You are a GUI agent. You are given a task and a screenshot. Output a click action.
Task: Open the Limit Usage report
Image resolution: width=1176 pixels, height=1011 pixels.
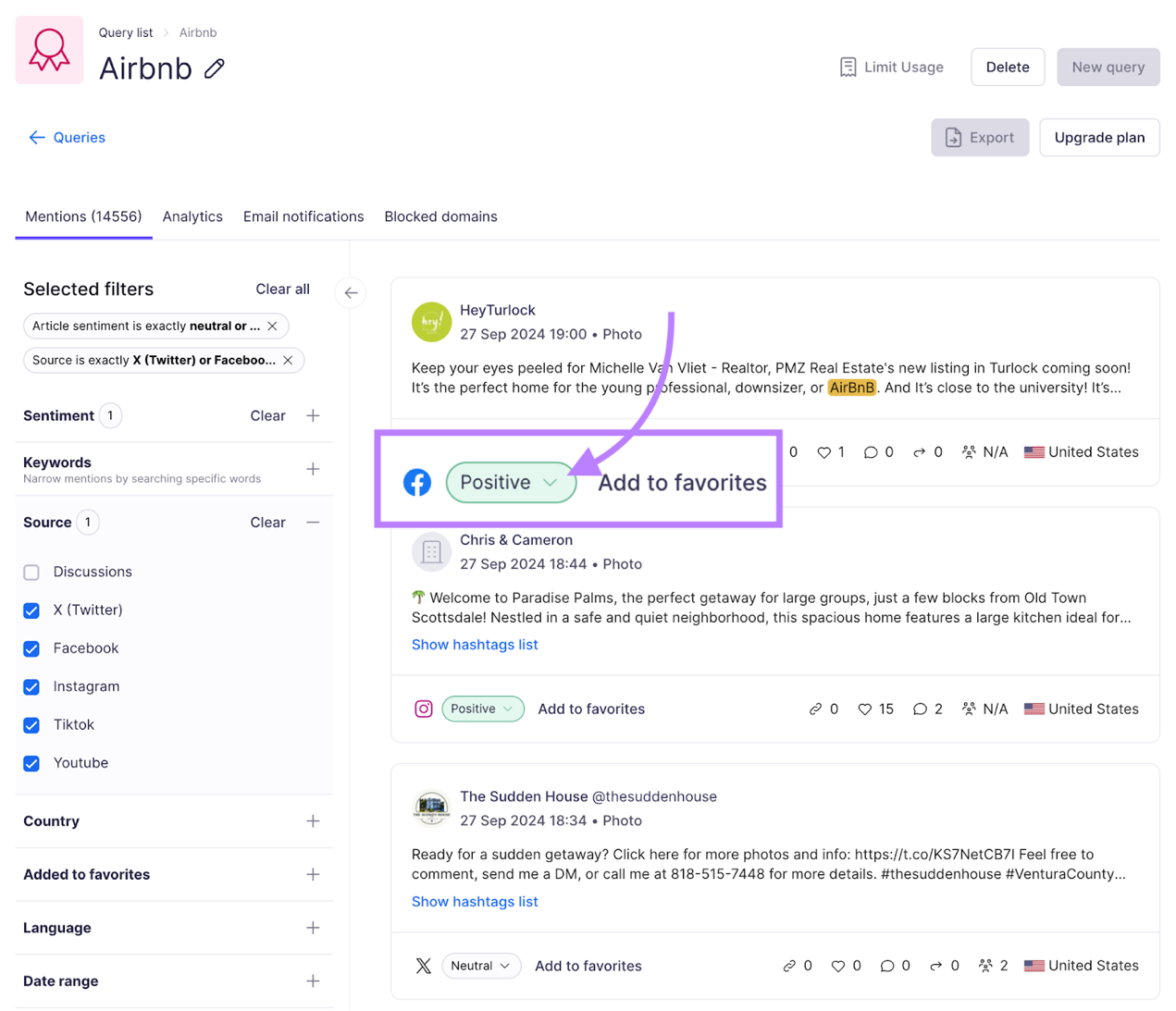click(891, 67)
